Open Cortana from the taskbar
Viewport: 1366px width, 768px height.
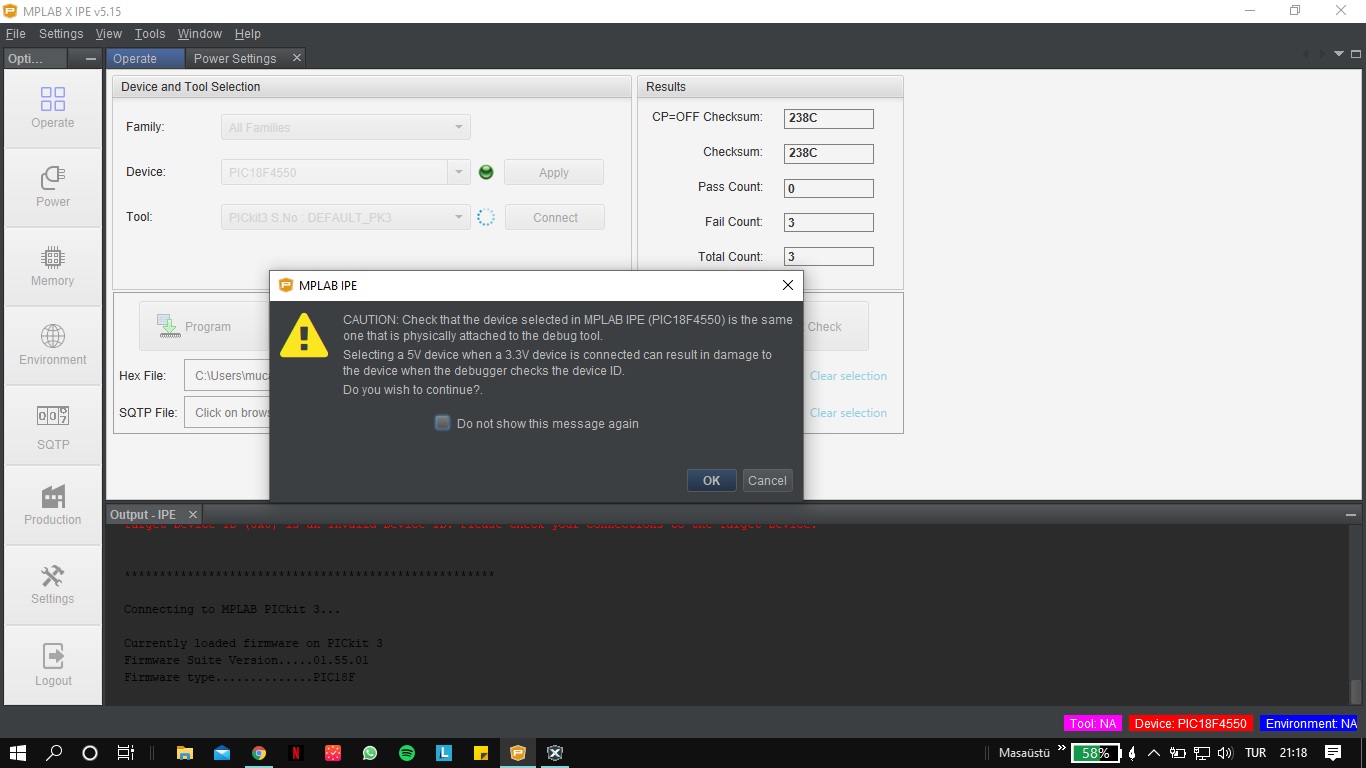pyautogui.click(x=90, y=753)
